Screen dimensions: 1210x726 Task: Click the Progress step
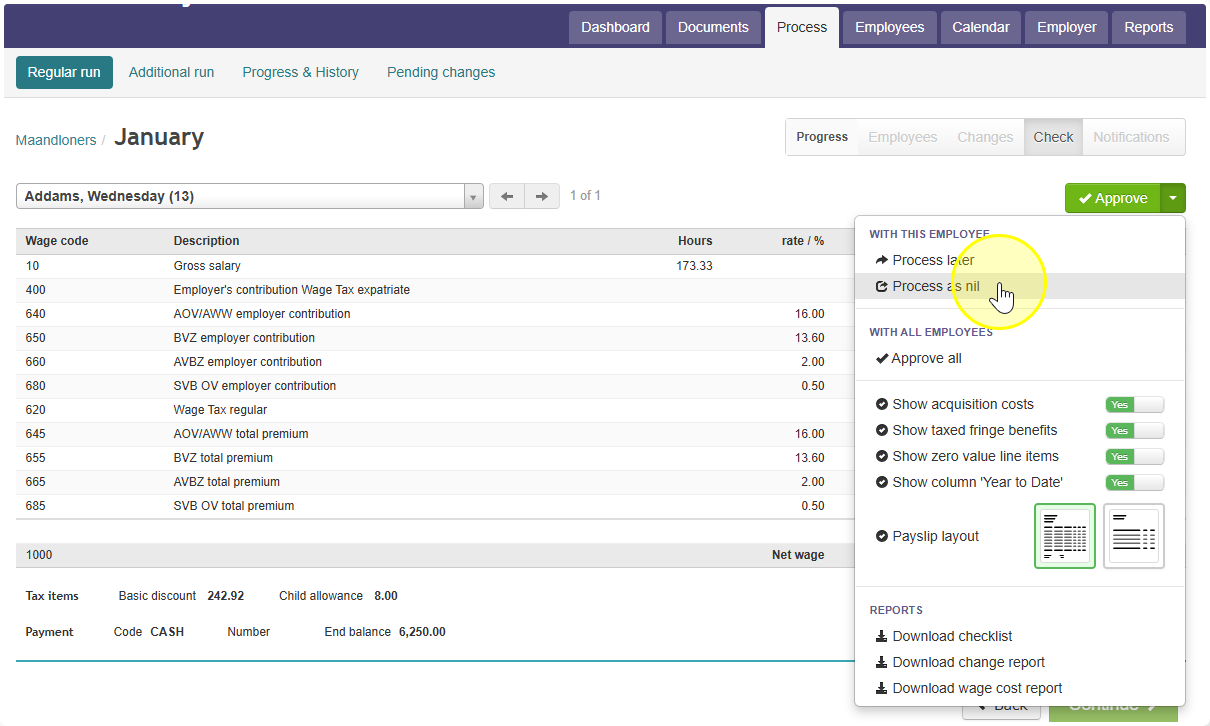823,137
